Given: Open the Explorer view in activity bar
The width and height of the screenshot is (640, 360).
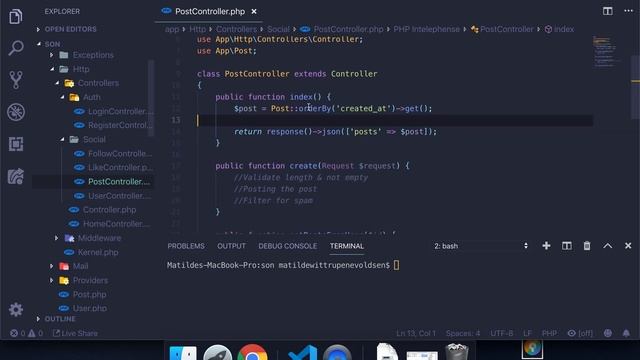Looking at the screenshot, I should (16, 16).
